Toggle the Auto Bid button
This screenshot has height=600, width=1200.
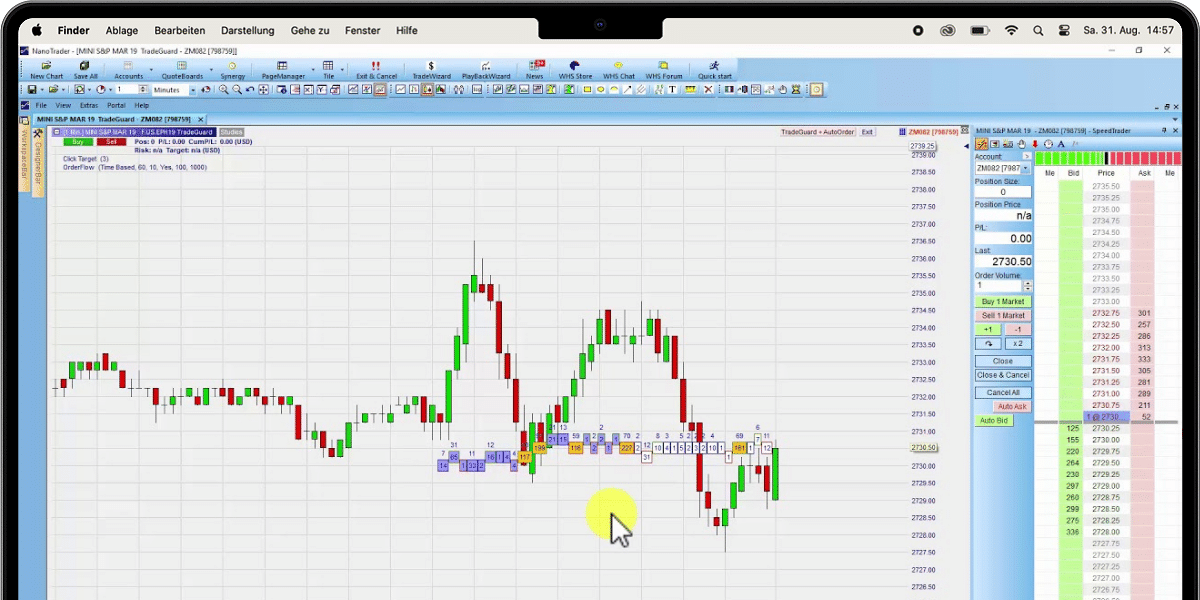point(994,421)
